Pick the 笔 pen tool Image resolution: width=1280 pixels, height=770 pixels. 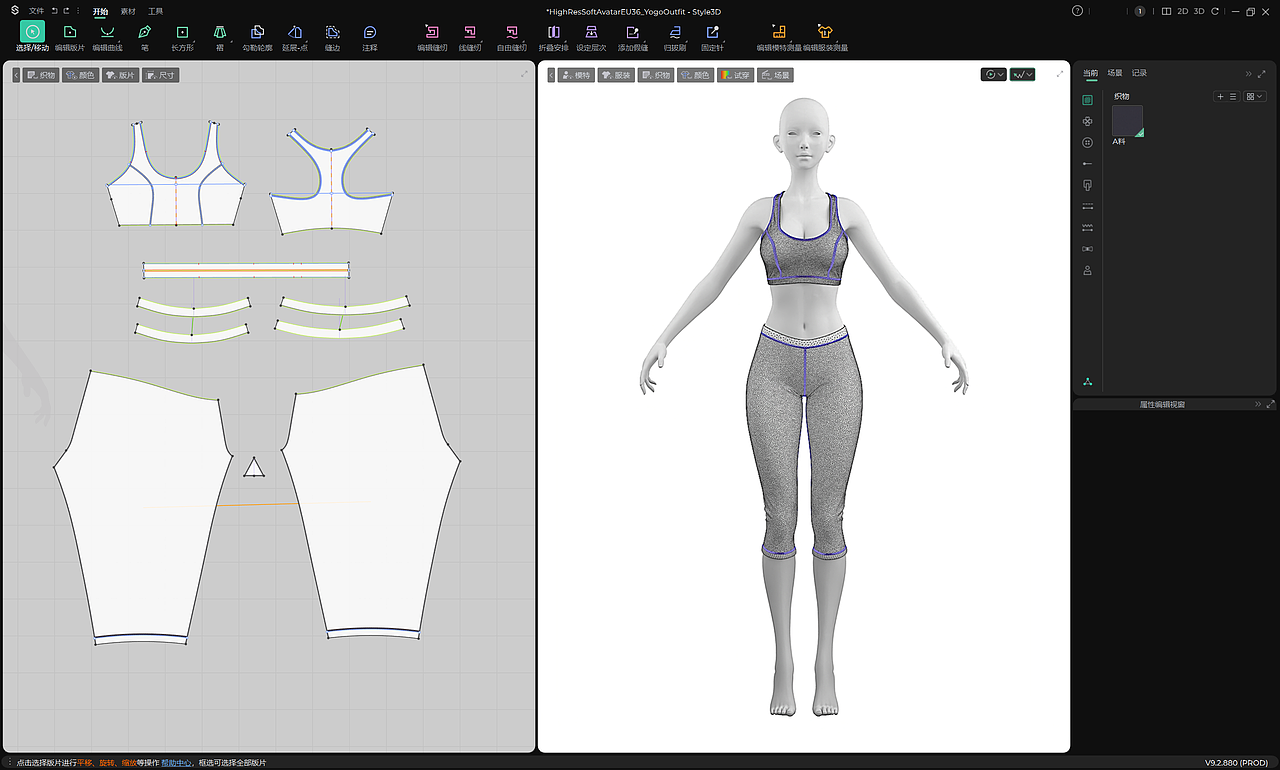tap(145, 37)
